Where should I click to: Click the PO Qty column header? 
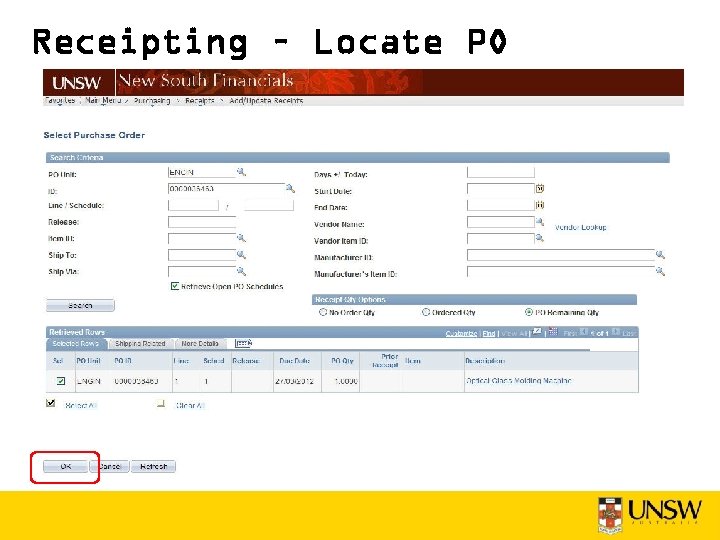pos(343,361)
